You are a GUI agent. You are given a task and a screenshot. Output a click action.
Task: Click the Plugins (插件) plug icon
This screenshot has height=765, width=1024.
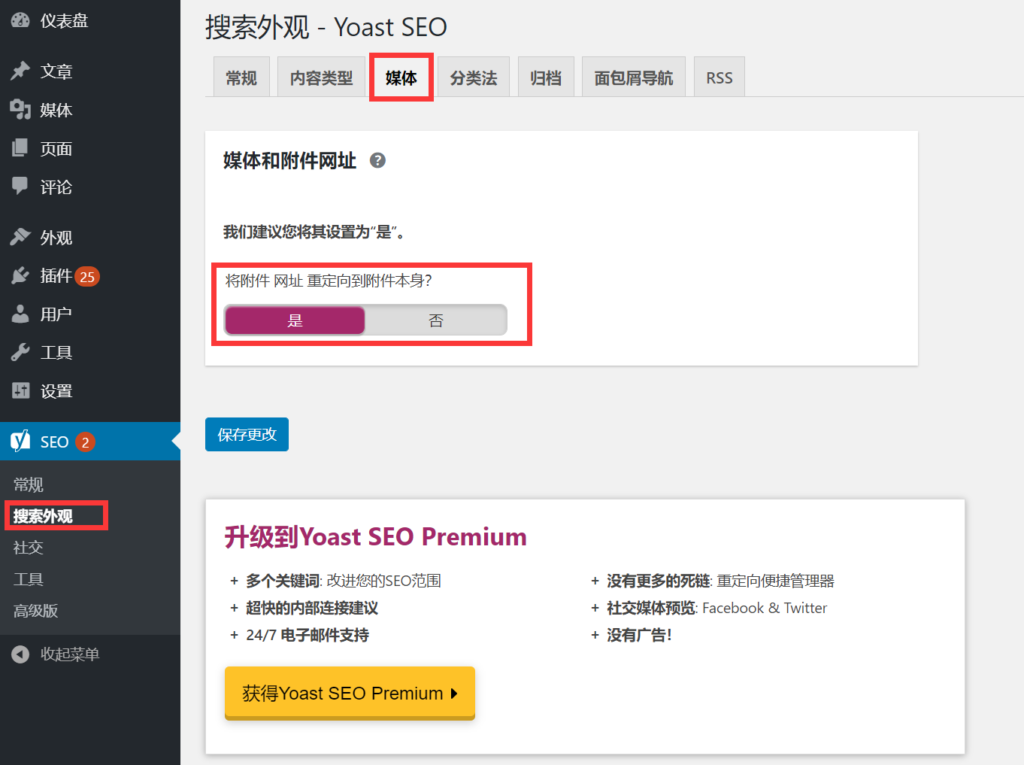click(x=19, y=276)
